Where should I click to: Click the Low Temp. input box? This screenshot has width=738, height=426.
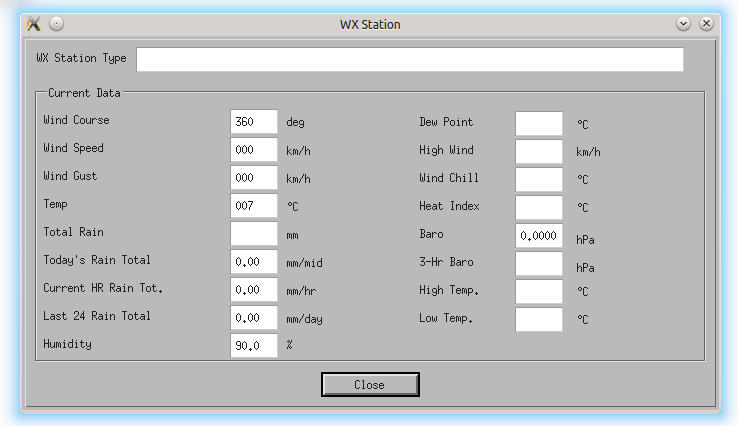(x=539, y=320)
